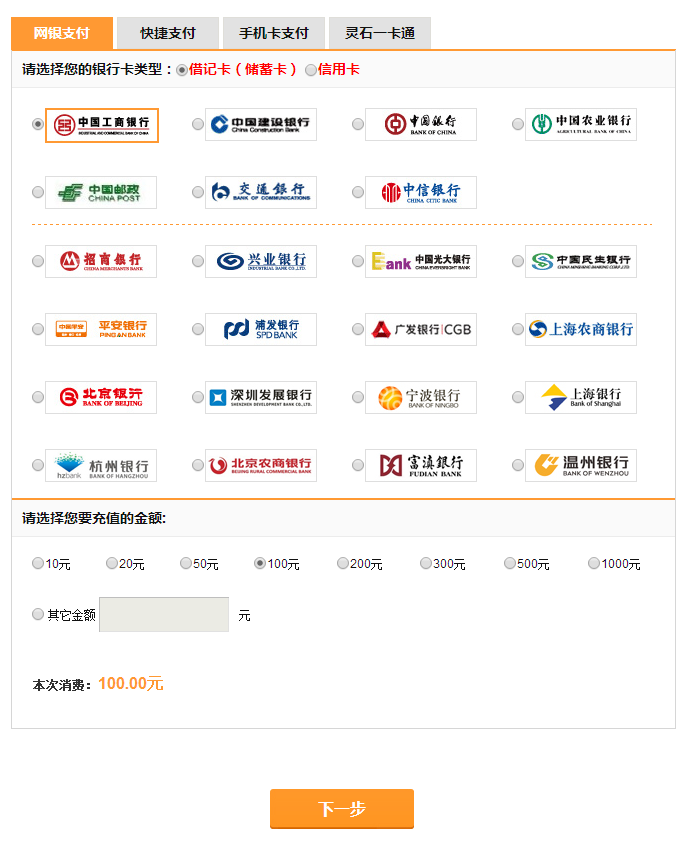
Task: Select the Bank of Beijing logo
Action: (x=101, y=397)
